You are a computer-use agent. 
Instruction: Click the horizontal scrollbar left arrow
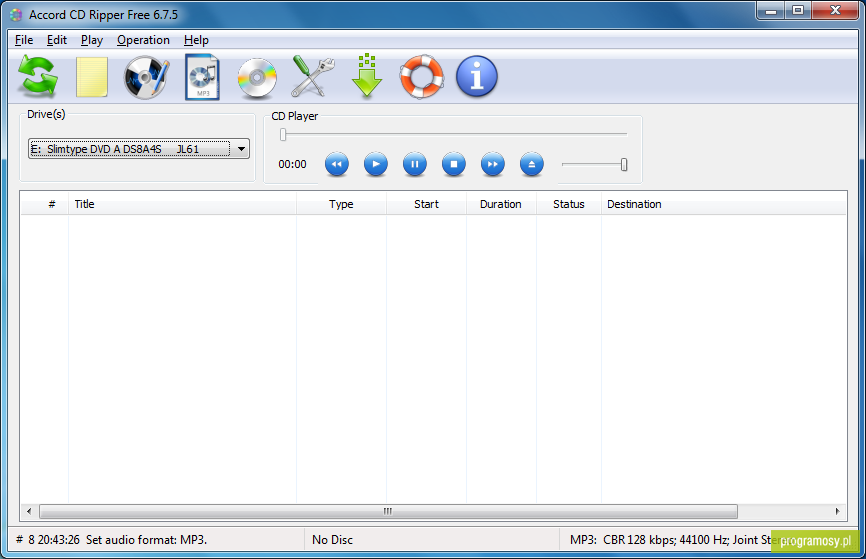click(x=29, y=511)
